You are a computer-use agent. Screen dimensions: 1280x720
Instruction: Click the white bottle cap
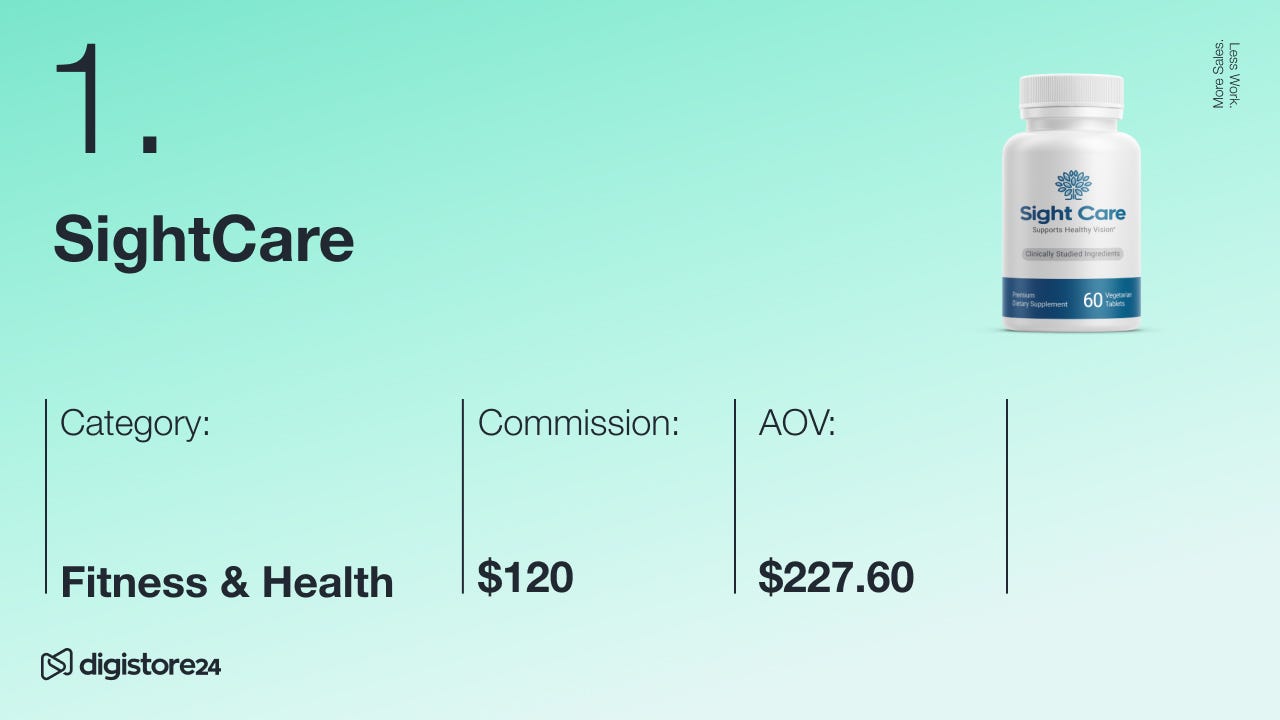(1071, 93)
